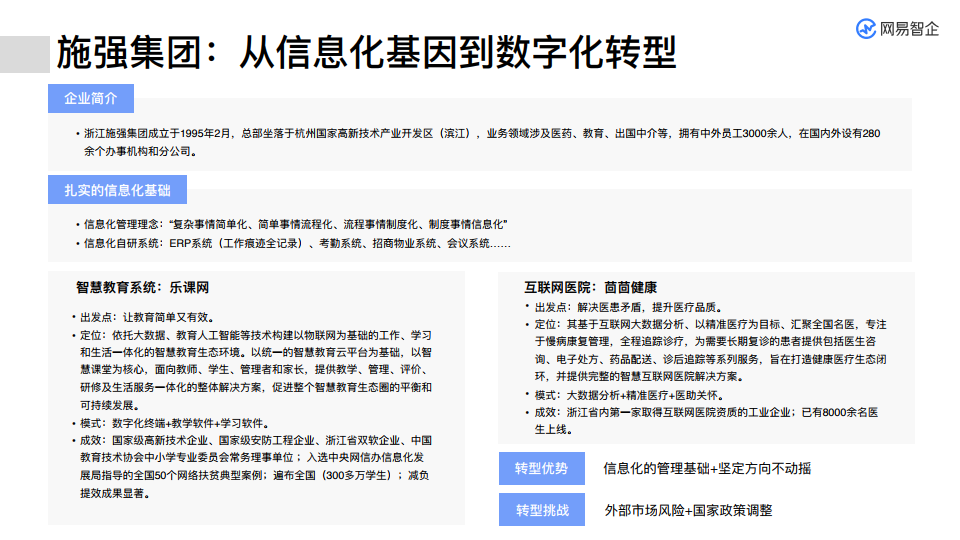
Task: Click the 信息化自研系统 bullet line
Action: [295, 243]
